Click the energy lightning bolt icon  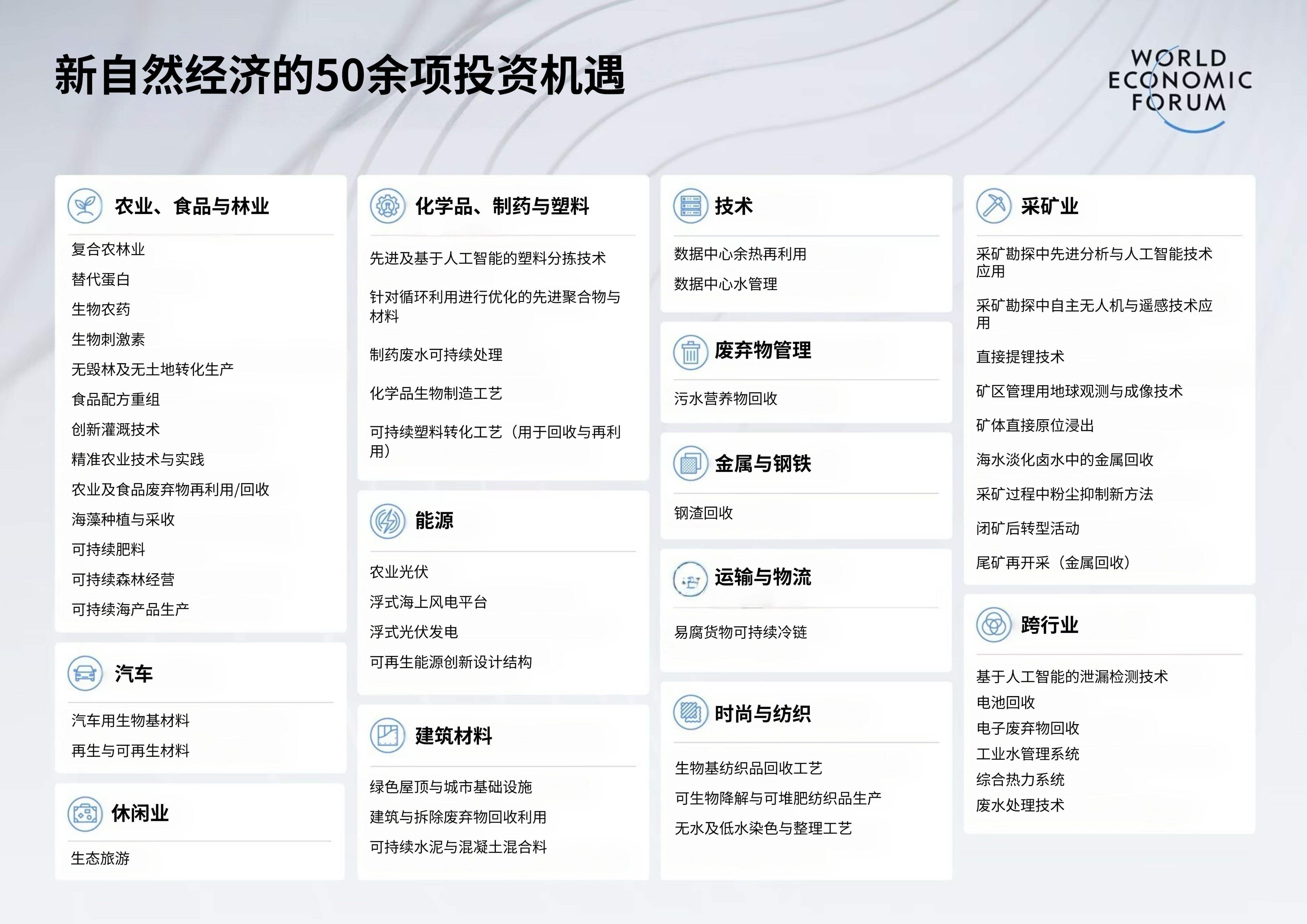click(x=388, y=521)
